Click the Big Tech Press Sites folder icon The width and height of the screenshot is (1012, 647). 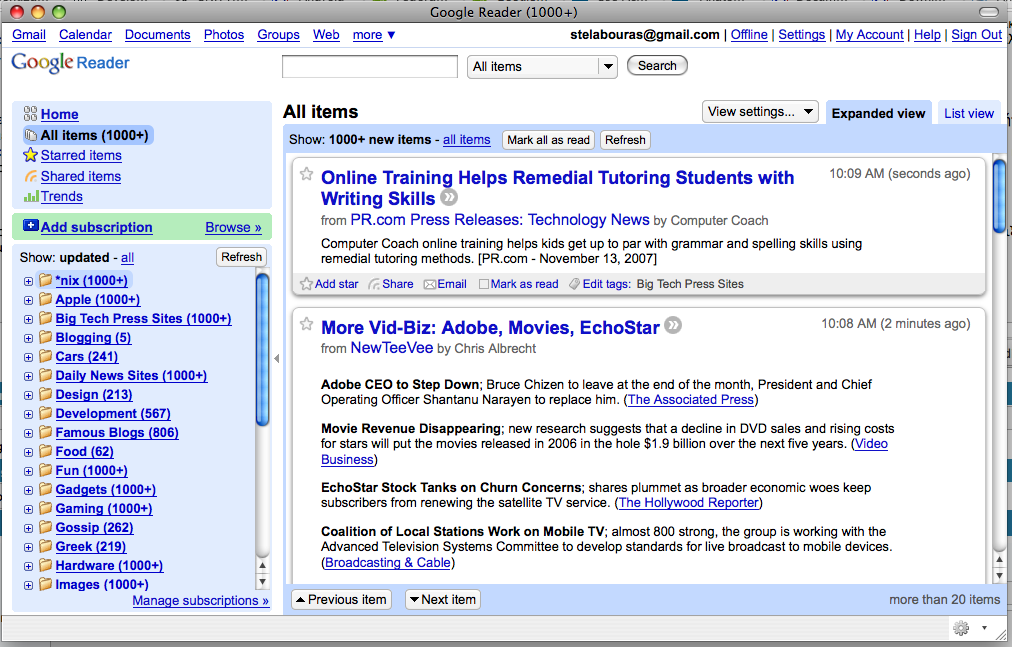[45, 318]
